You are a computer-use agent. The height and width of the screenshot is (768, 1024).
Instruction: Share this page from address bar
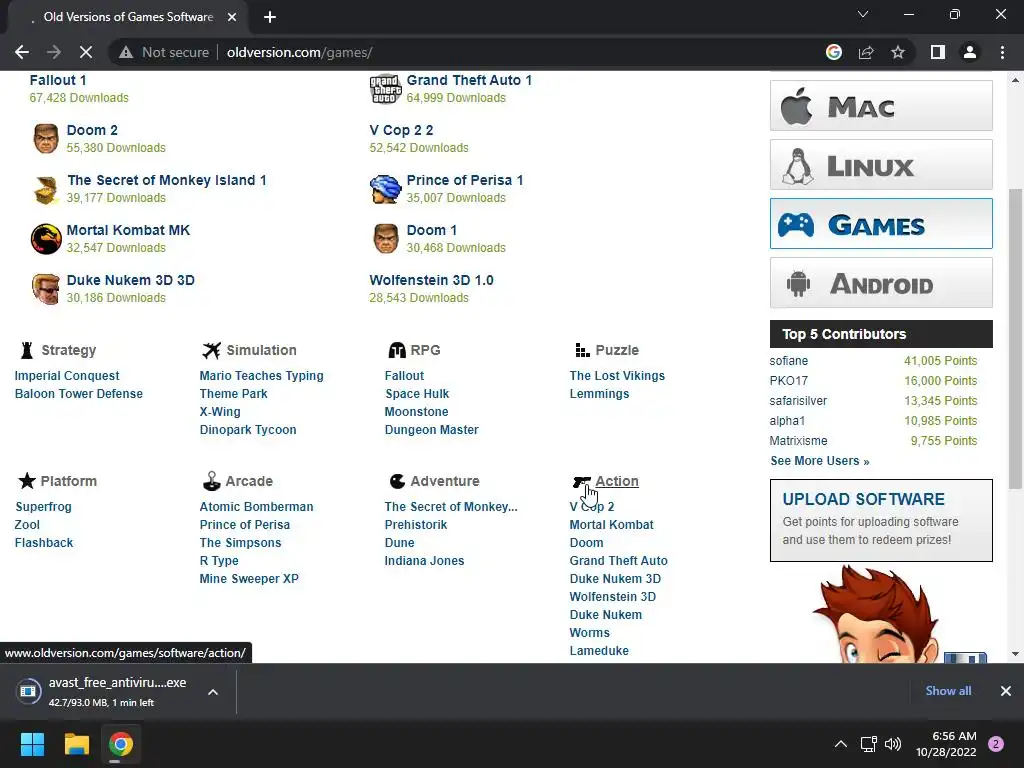click(x=866, y=52)
